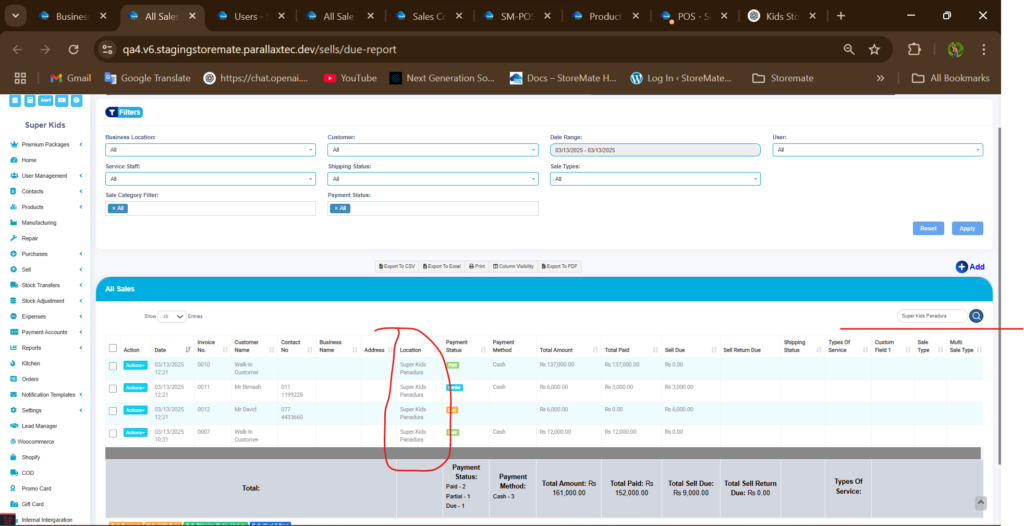
Task: Click the COD truck icon
Action: [x=14, y=473]
